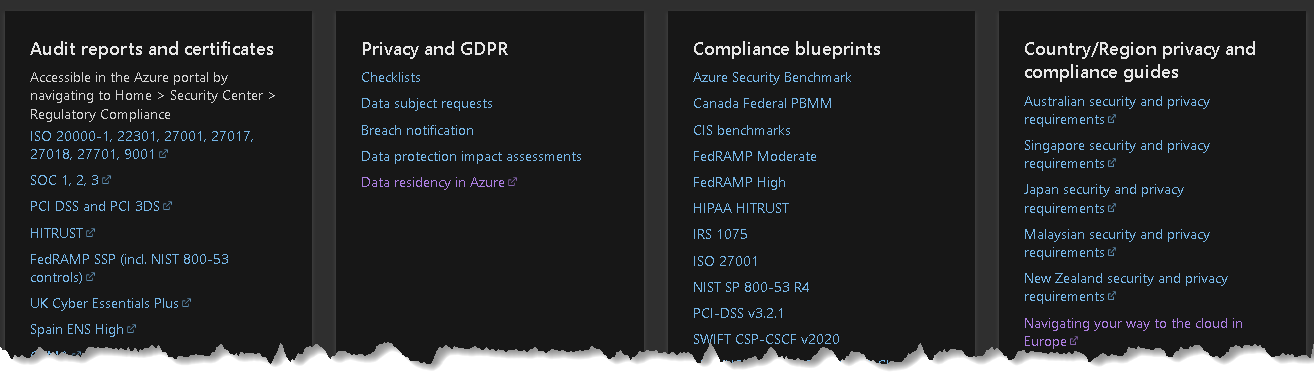Open the GDPR Checklists link
1314x372 pixels.
[391, 77]
